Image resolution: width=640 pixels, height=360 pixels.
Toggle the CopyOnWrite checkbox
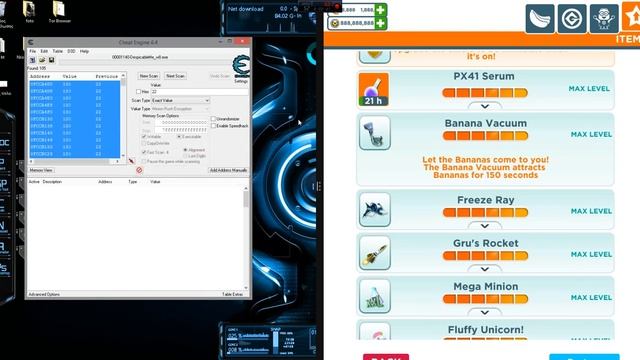click(144, 144)
